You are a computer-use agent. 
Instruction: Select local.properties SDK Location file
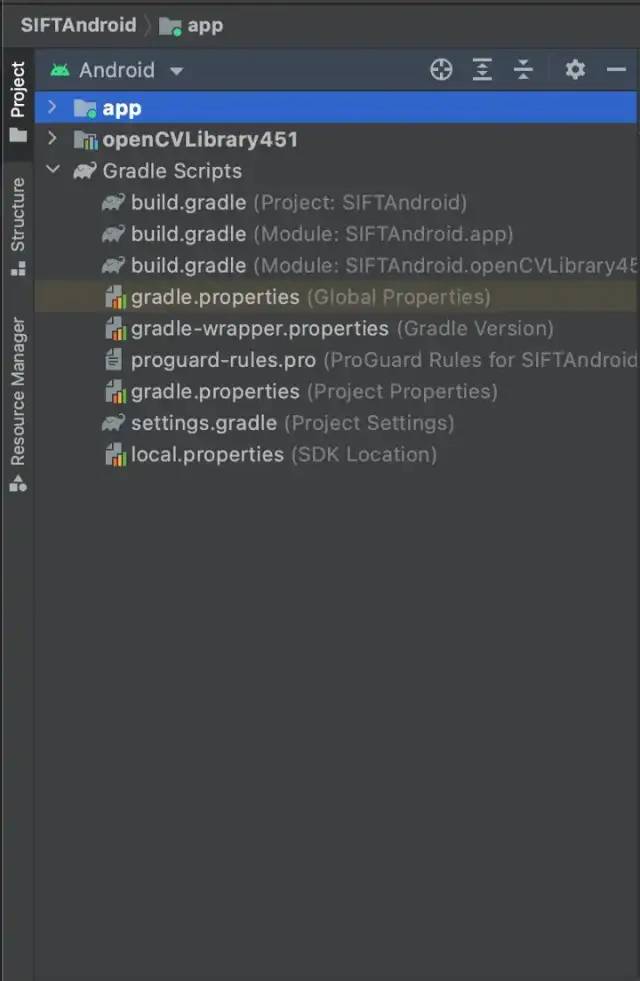[x=207, y=455]
